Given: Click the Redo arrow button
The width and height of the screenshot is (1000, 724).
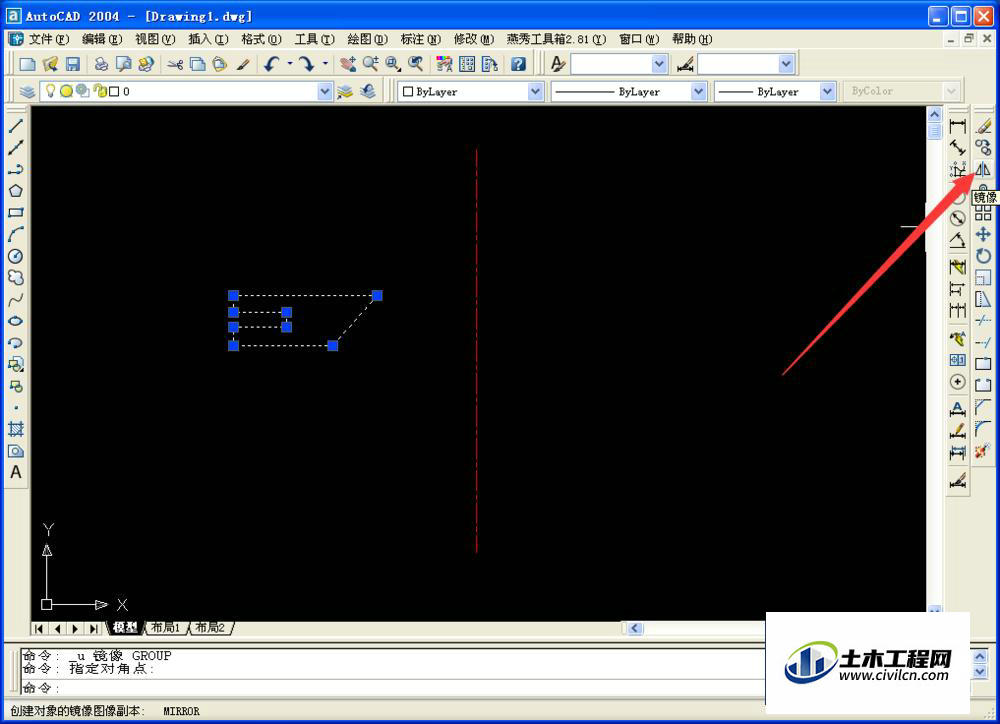Looking at the screenshot, I should [x=307, y=64].
